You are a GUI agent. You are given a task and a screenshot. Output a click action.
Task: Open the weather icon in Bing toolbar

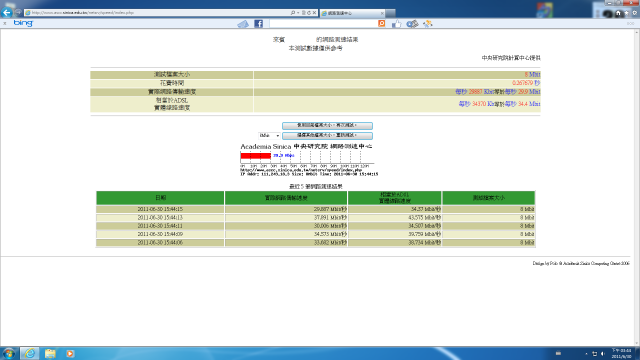pos(427,24)
